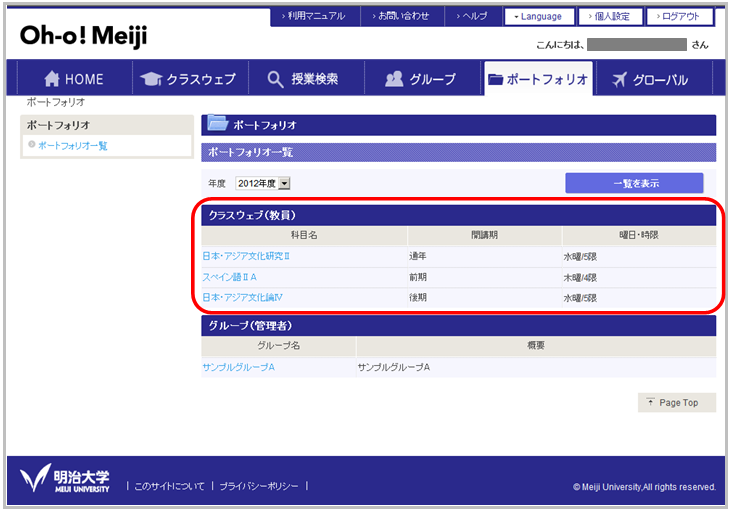
Task: Click the 一覧を表示 button
Action: [634, 183]
